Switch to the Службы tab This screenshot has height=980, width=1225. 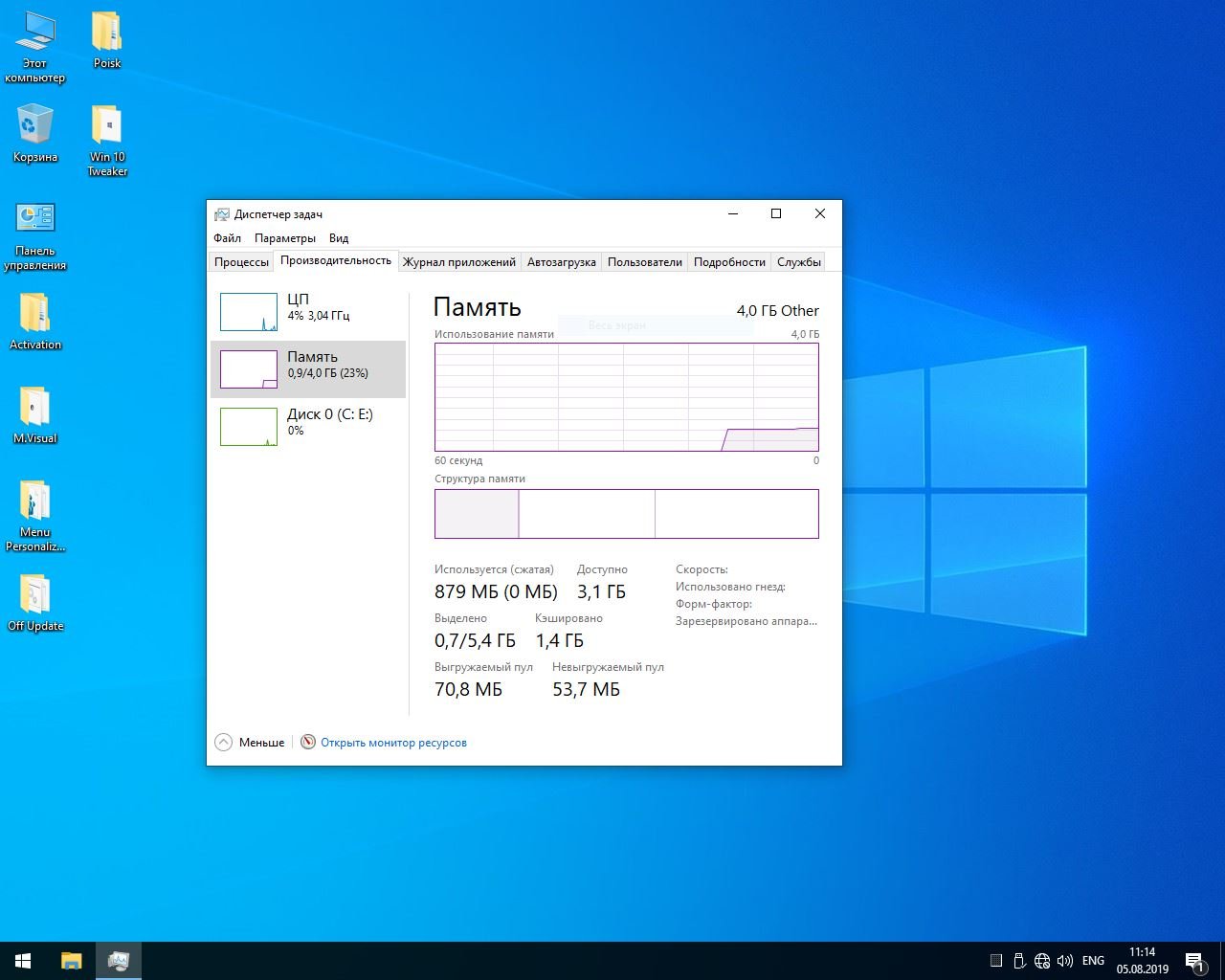pos(798,262)
